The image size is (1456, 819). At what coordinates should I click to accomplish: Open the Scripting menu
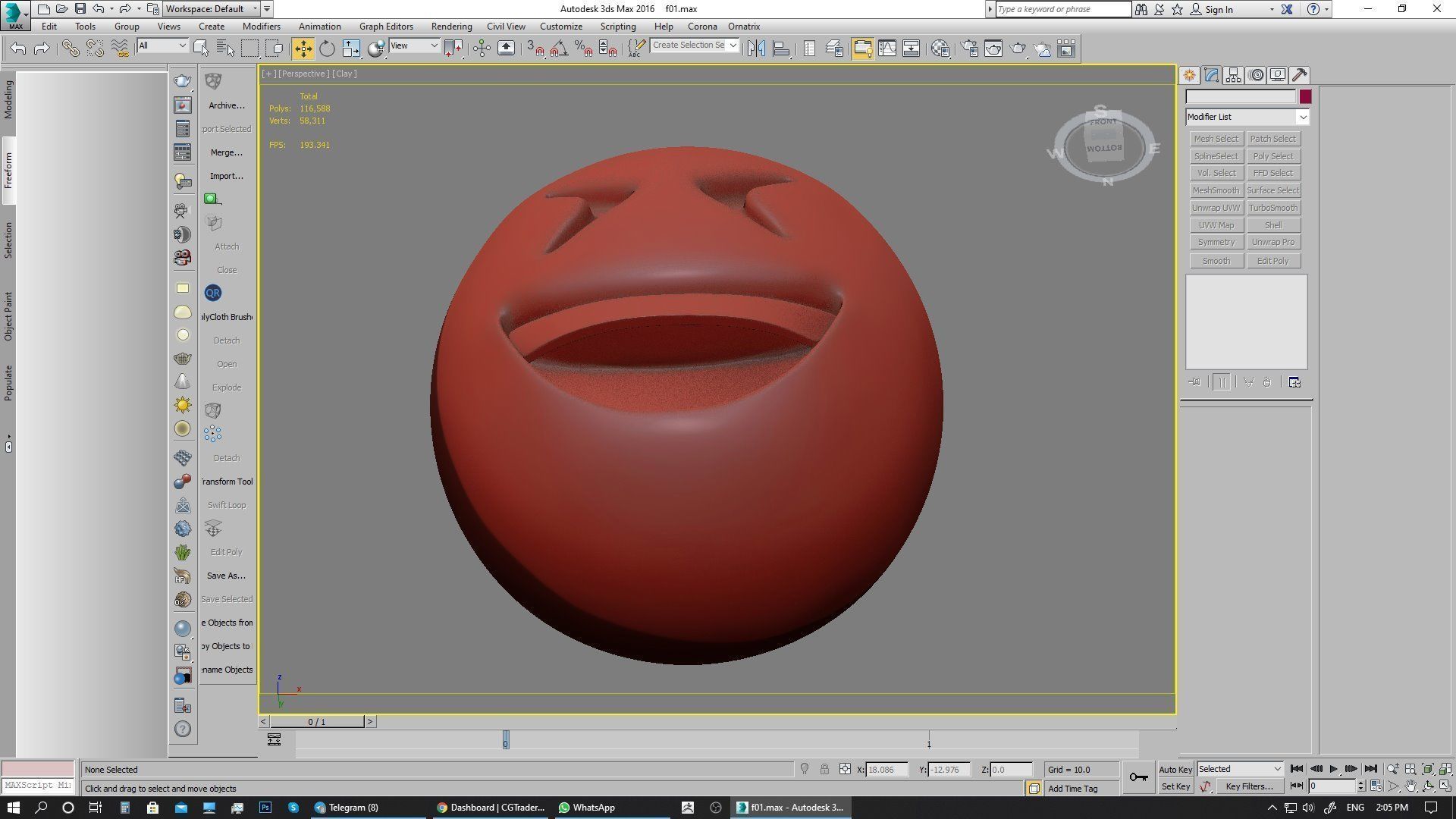point(618,26)
